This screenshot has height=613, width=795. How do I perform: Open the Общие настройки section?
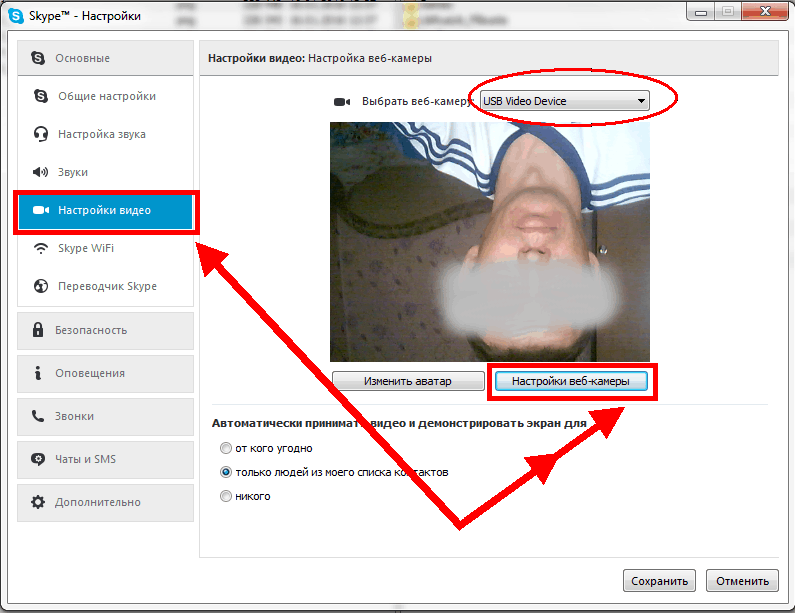click(106, 96)
